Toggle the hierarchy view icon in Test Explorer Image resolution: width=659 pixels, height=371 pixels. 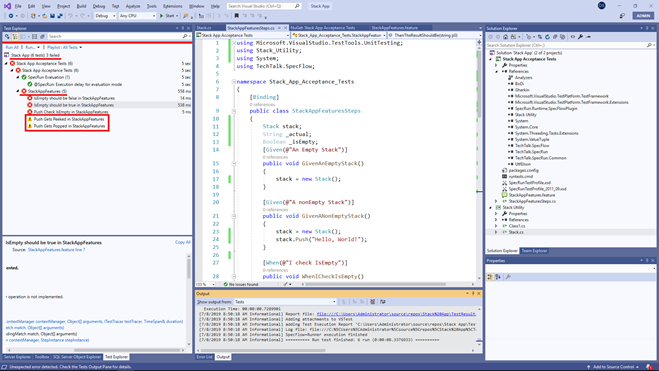15,37
